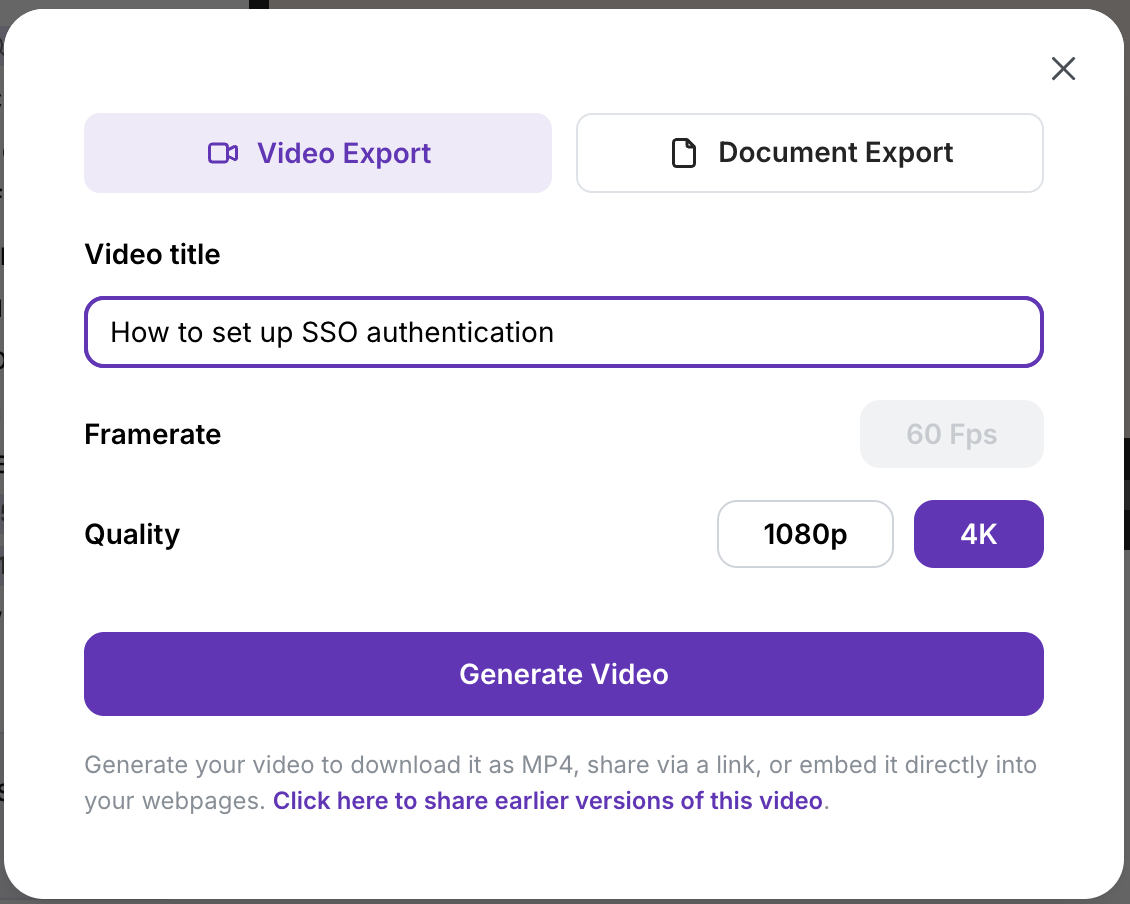Select 4K video quality
Screen dimensions: 1130x904
[979, 534]
